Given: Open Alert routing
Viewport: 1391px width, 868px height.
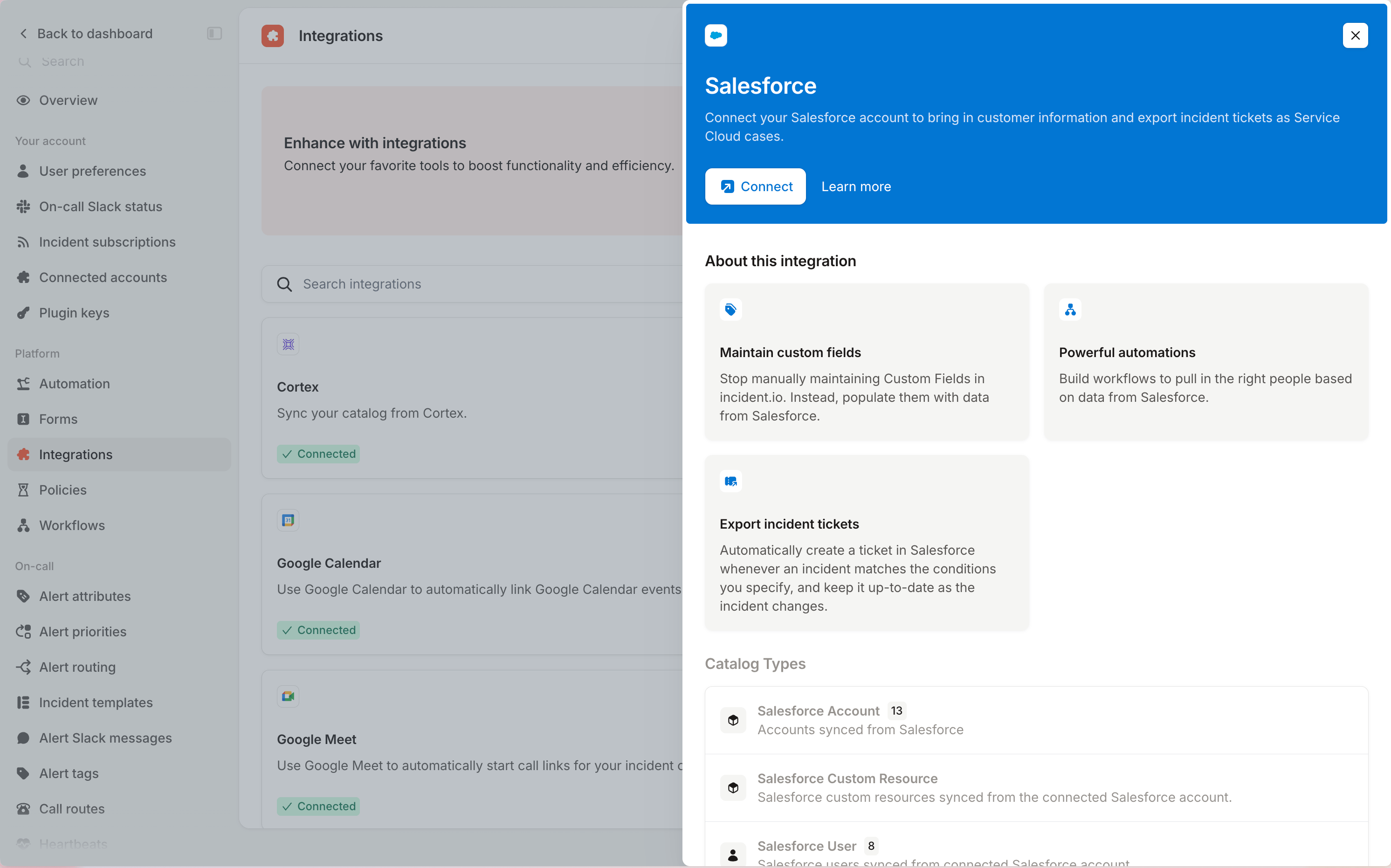Looking at the screenshot, I should pyautogui.click(x=119, y=667).
